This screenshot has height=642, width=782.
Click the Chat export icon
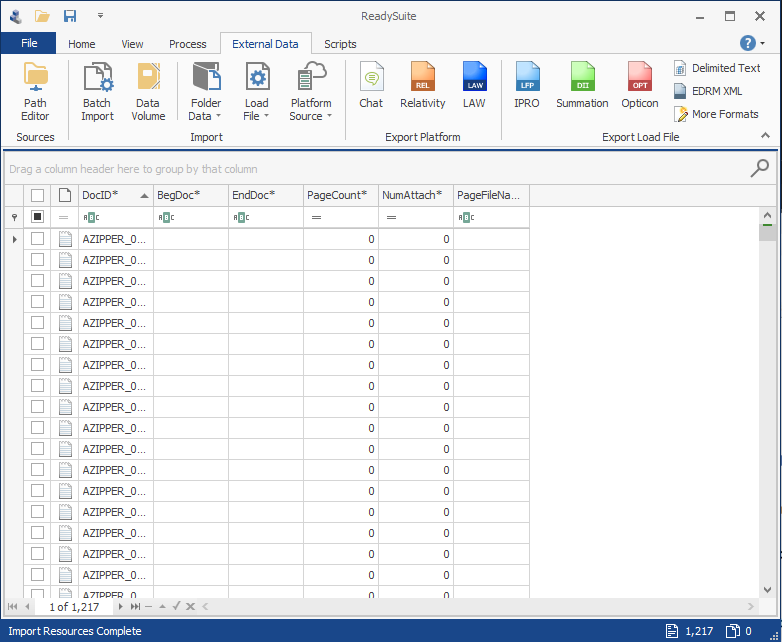click(x=371, y=85)
